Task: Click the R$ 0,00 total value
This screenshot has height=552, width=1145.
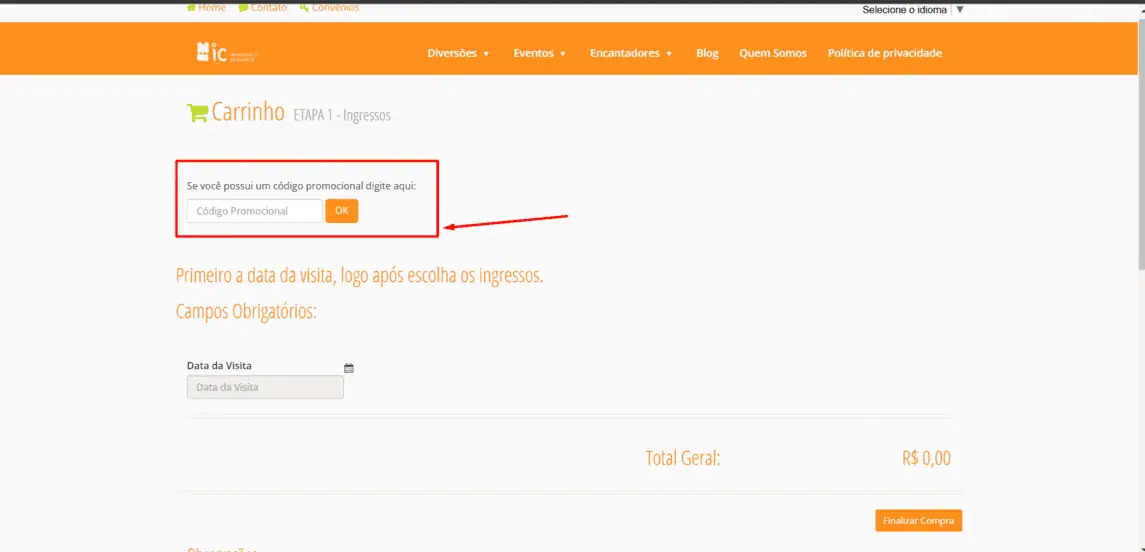Action: point(926,459)
